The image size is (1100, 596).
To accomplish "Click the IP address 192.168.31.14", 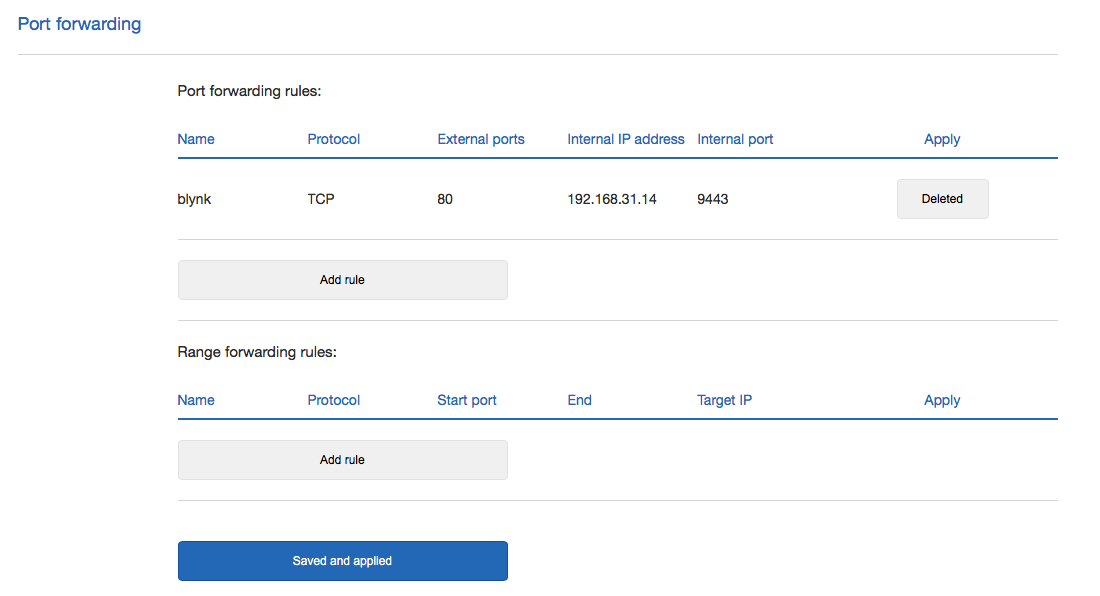I will pyautogui.click(x=612, y=199).
